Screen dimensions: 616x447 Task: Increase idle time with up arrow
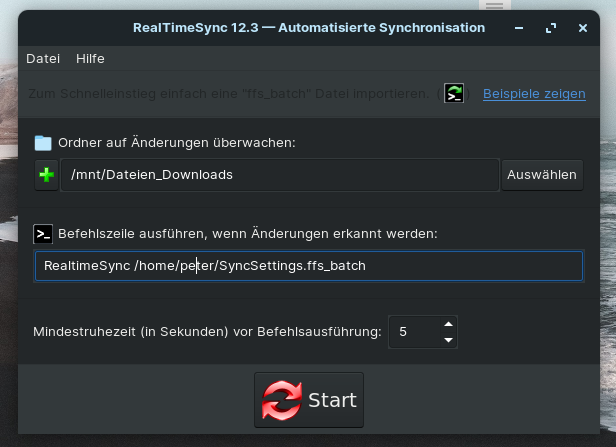pos(448,324)
